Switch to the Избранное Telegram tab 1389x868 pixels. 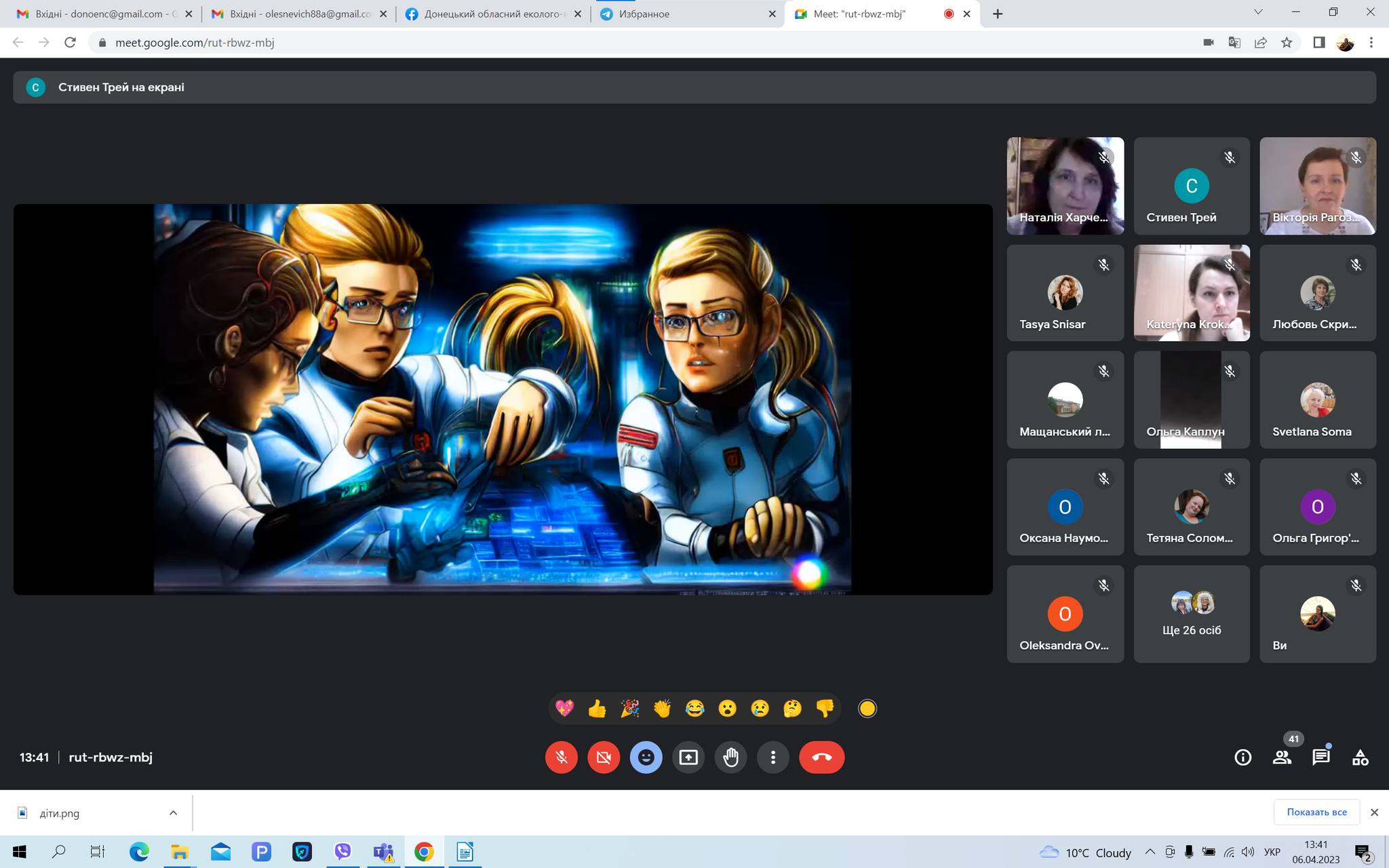coord(686,14)
